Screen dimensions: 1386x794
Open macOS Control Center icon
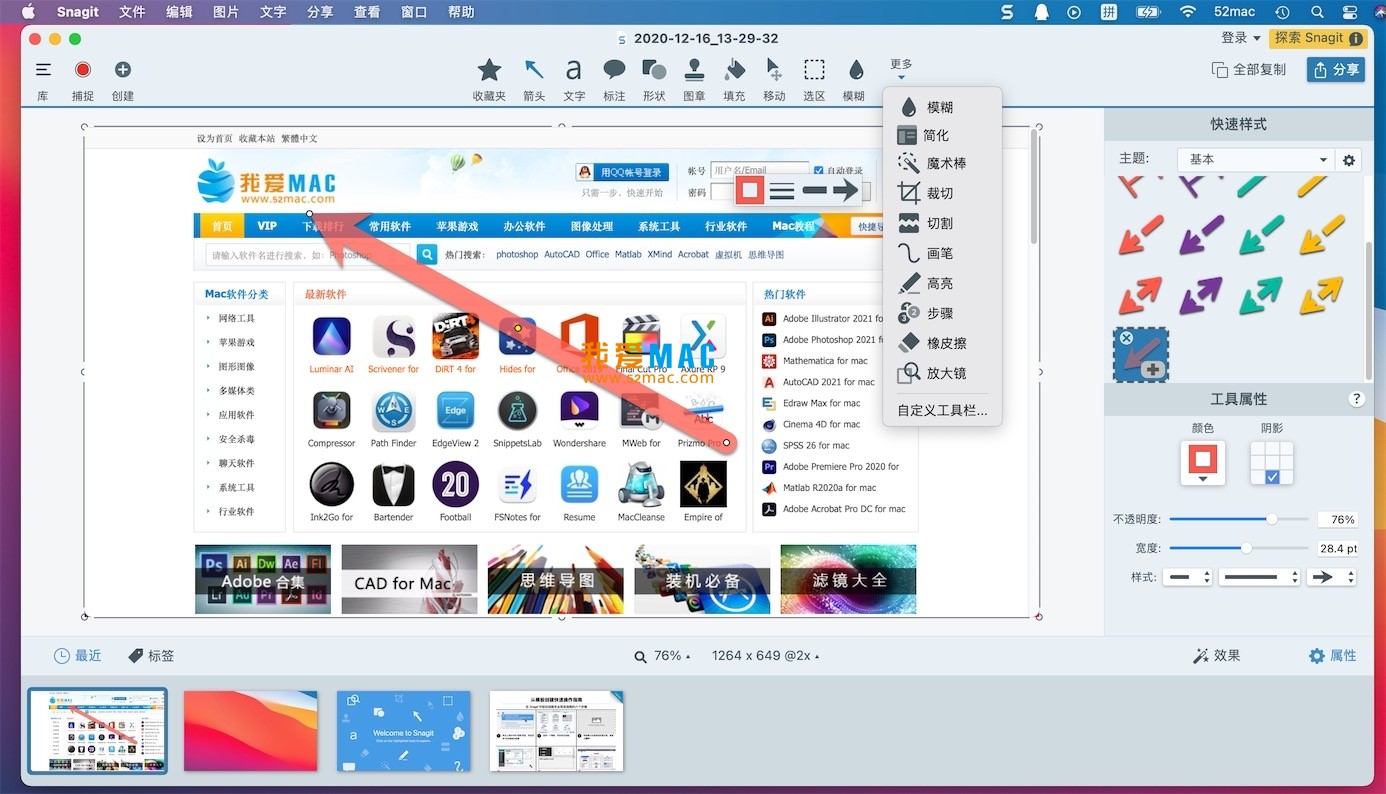coord(1351,12)
